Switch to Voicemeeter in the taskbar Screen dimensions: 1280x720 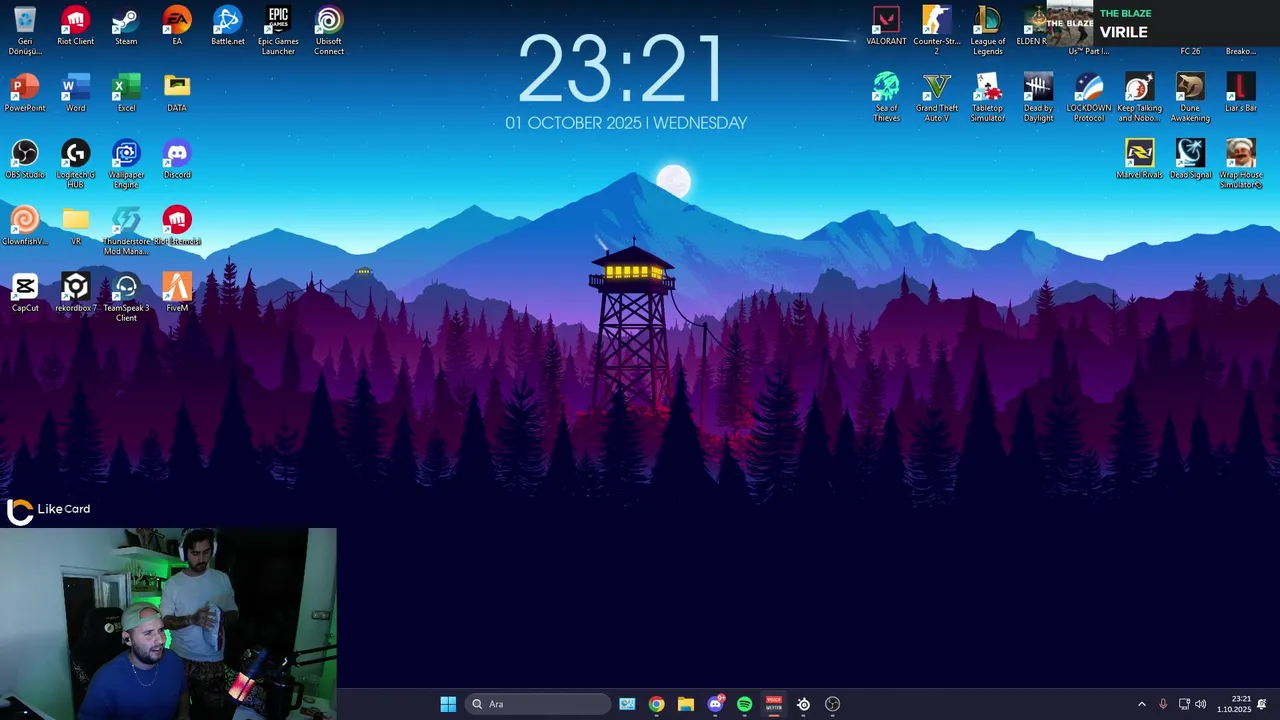[774, 704]
